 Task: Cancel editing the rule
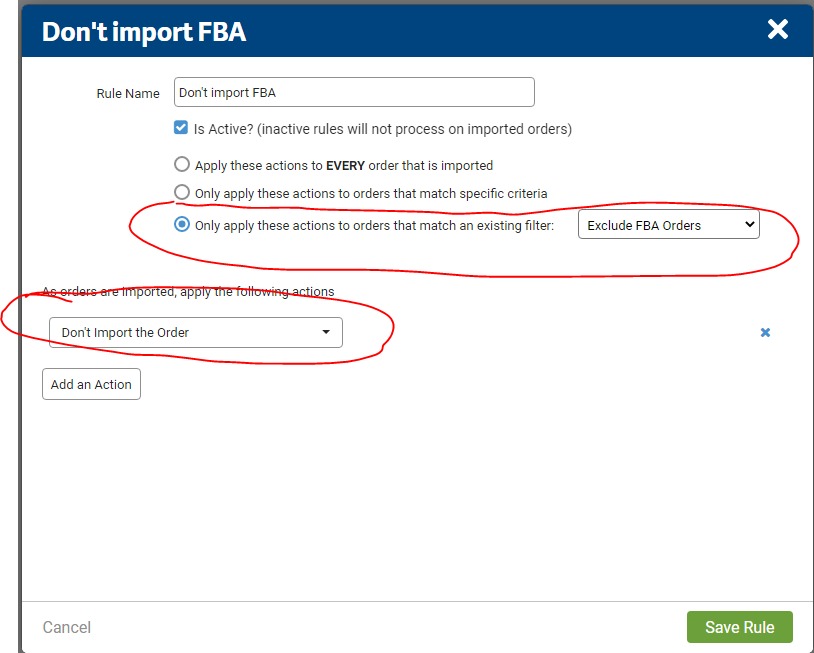pyautogui.click(x=67, y=627)
